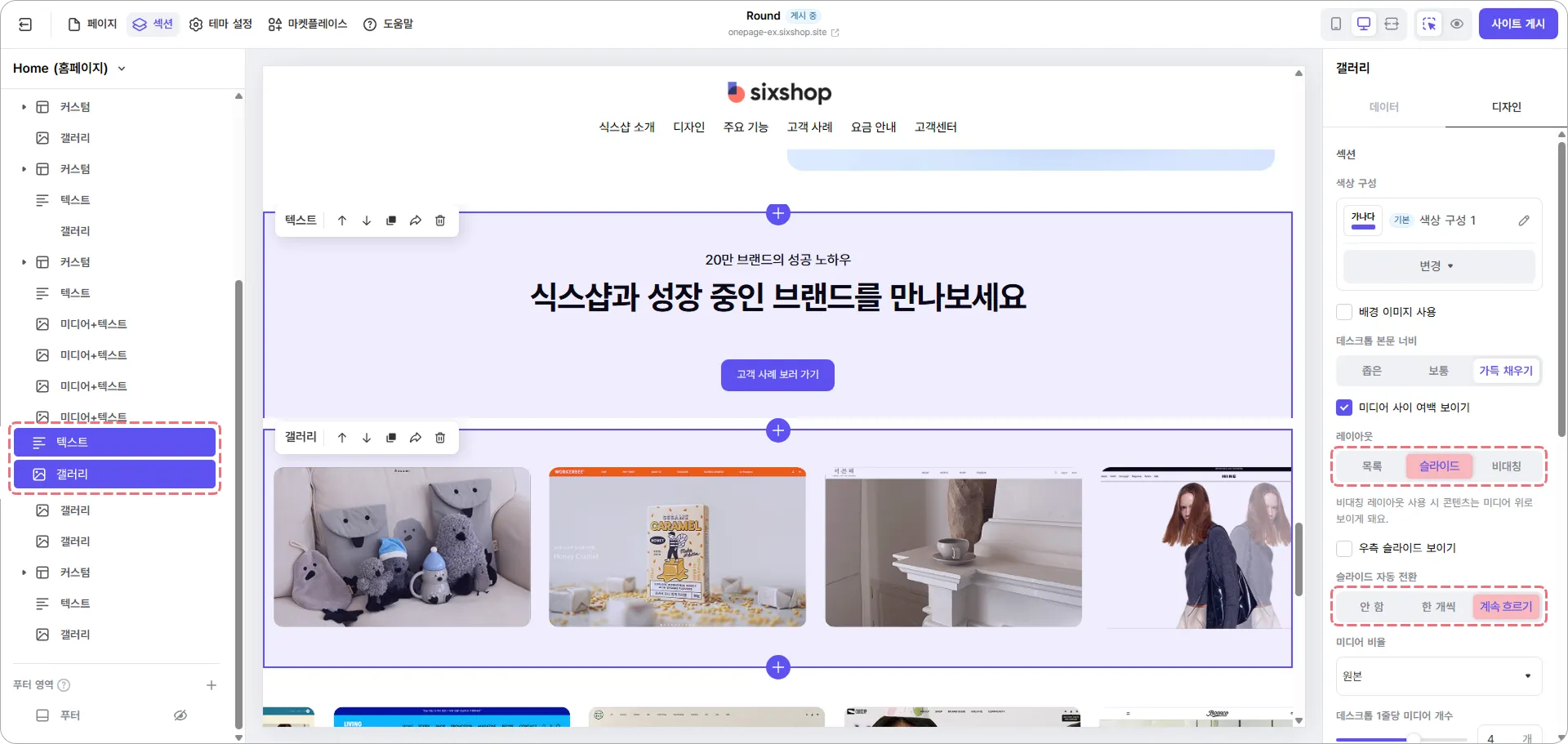Click the 사이트 게시 button
This screenshot has height=744, width=1568.
click(x=1518, y=25)
